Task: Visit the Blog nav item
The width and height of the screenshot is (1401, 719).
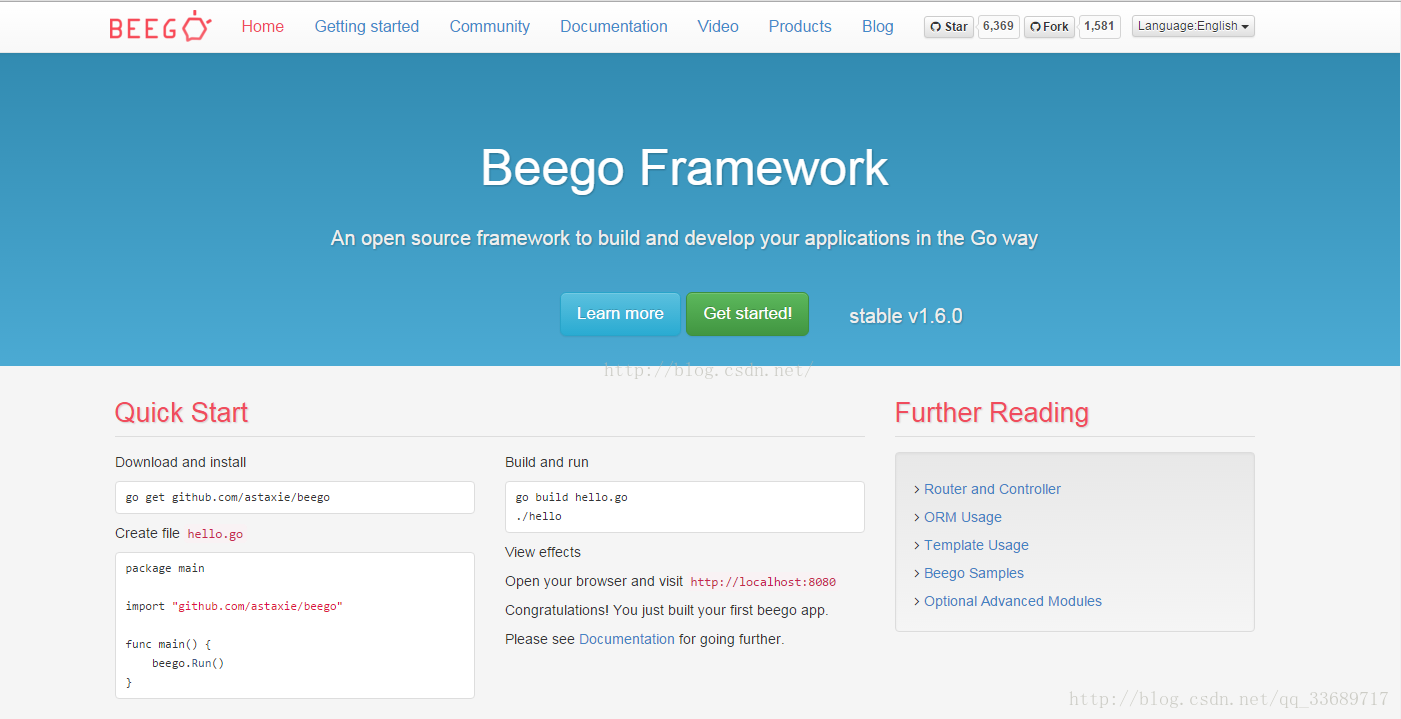Action: coord(878,27)
